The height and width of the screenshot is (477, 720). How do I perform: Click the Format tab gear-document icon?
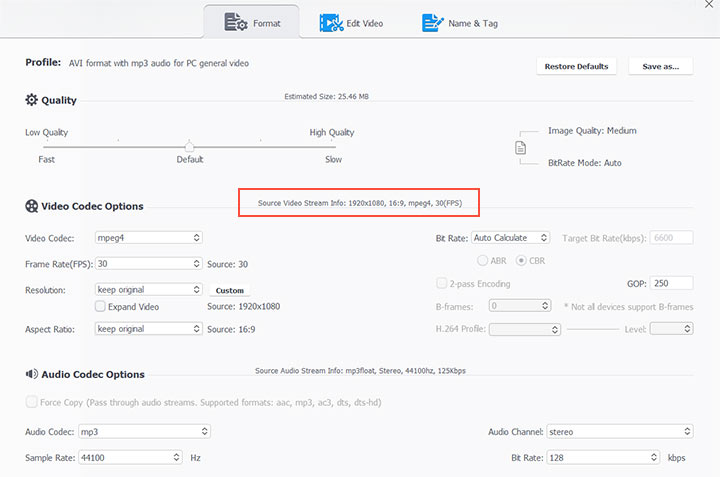236,22
